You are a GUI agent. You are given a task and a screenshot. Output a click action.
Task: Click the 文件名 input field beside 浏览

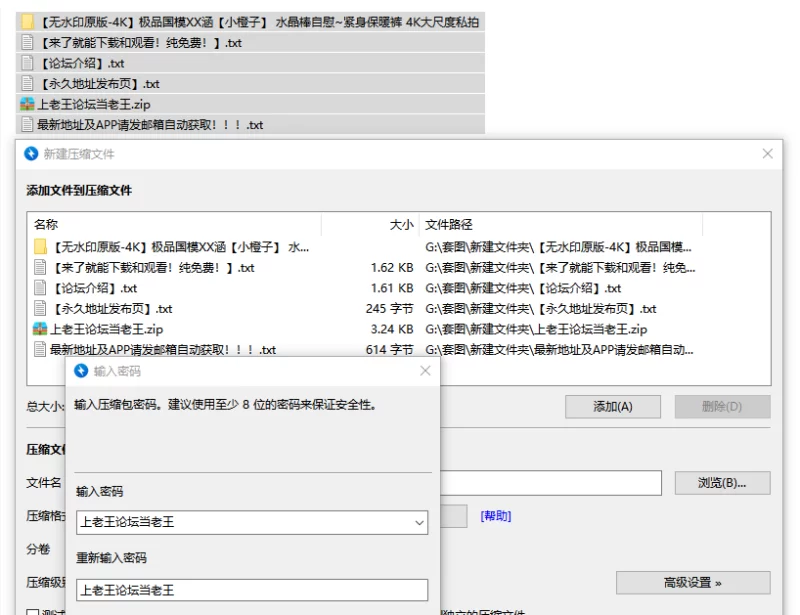pyautogui.click(x=551, y=483)
